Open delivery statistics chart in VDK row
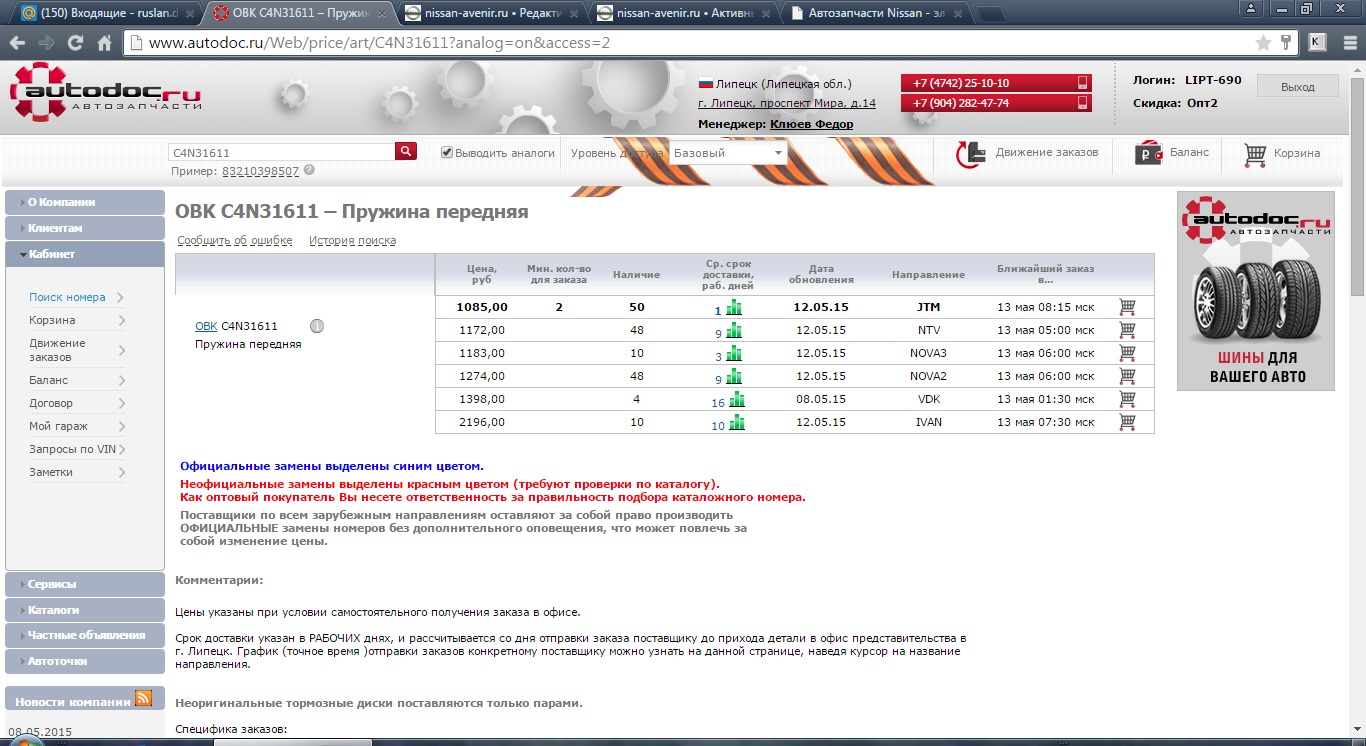 tap(736, 399)
